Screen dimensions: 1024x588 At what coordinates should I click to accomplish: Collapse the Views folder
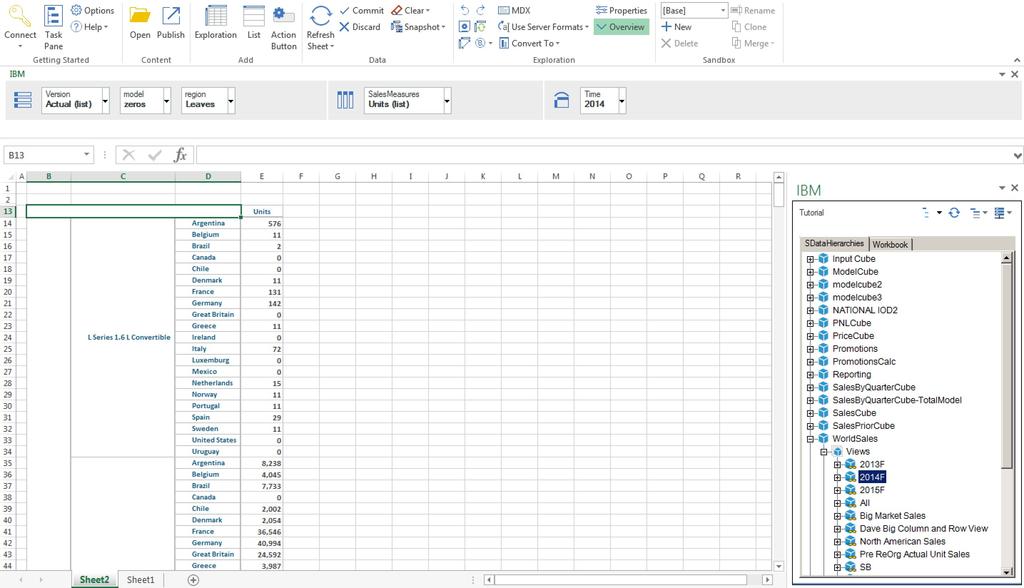824,452
